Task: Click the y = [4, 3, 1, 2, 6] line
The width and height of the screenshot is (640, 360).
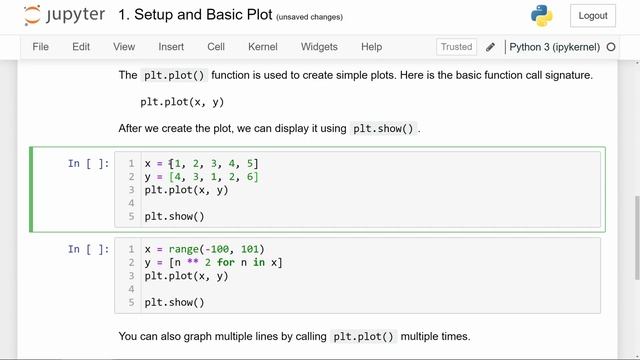Action: [202, 177]
